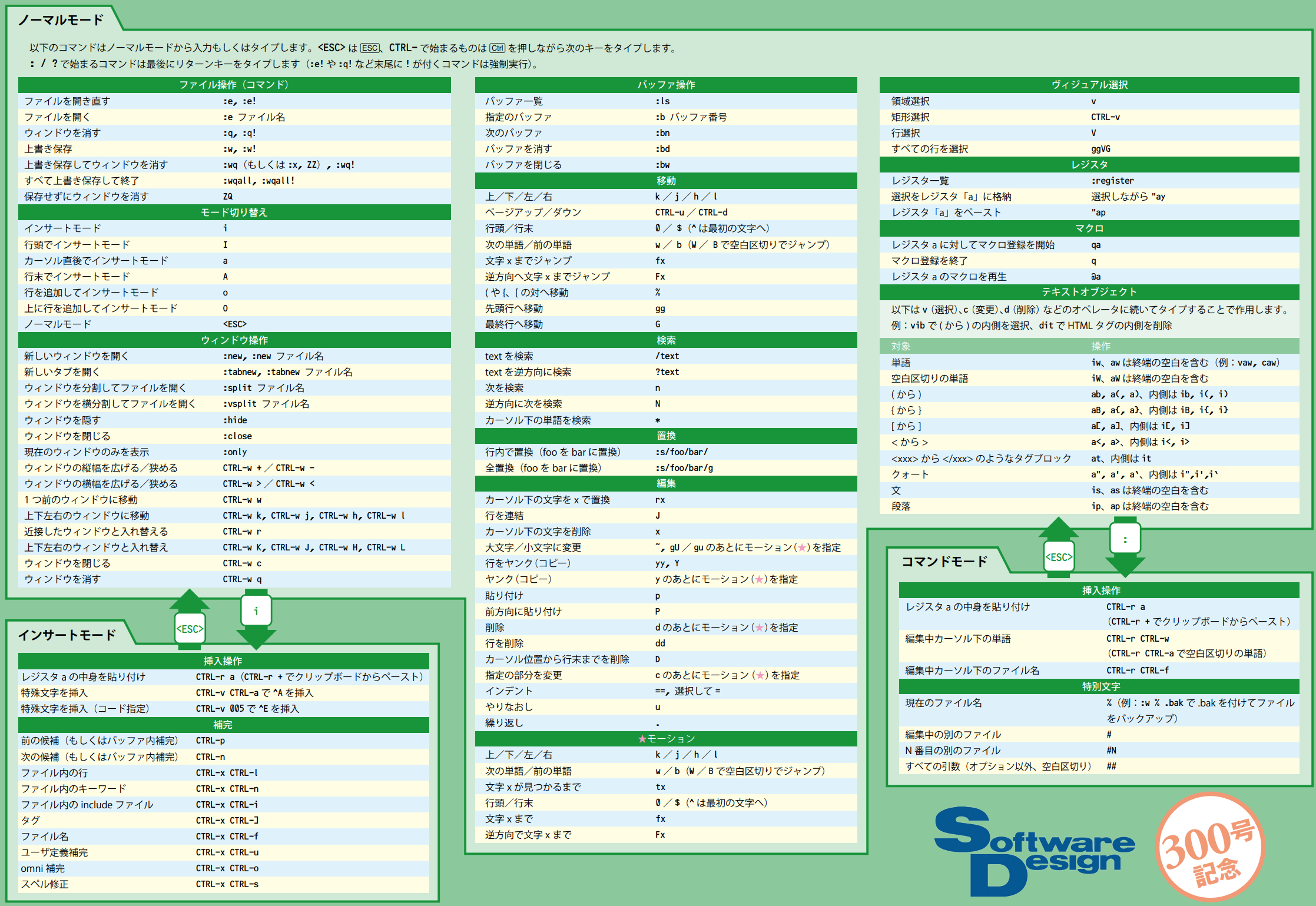Screen dimensions: 1316x906
Task: Click the Ctrl key icon in header text
Action: 498,48
